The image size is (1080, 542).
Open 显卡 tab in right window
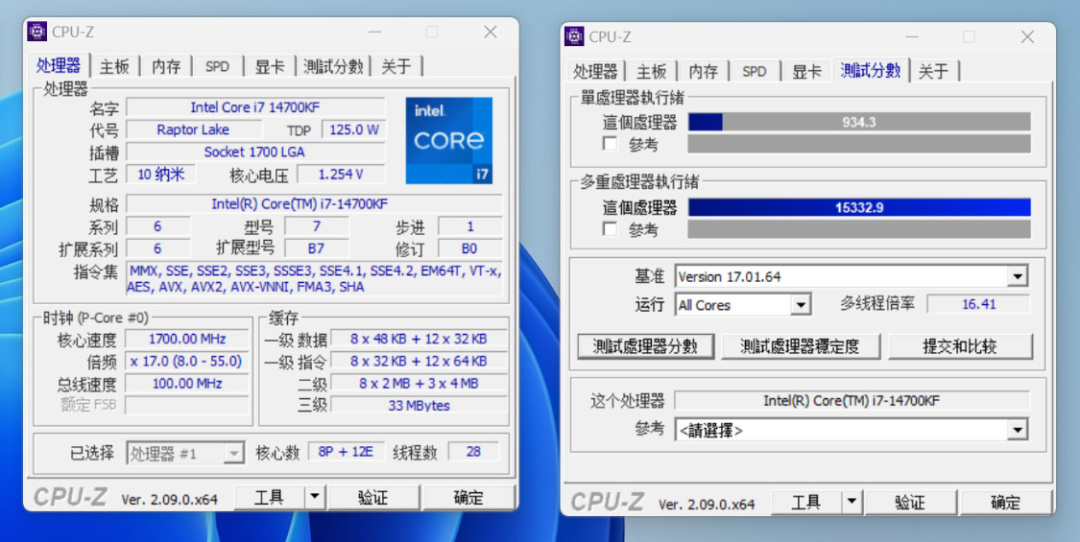(807, 71)
